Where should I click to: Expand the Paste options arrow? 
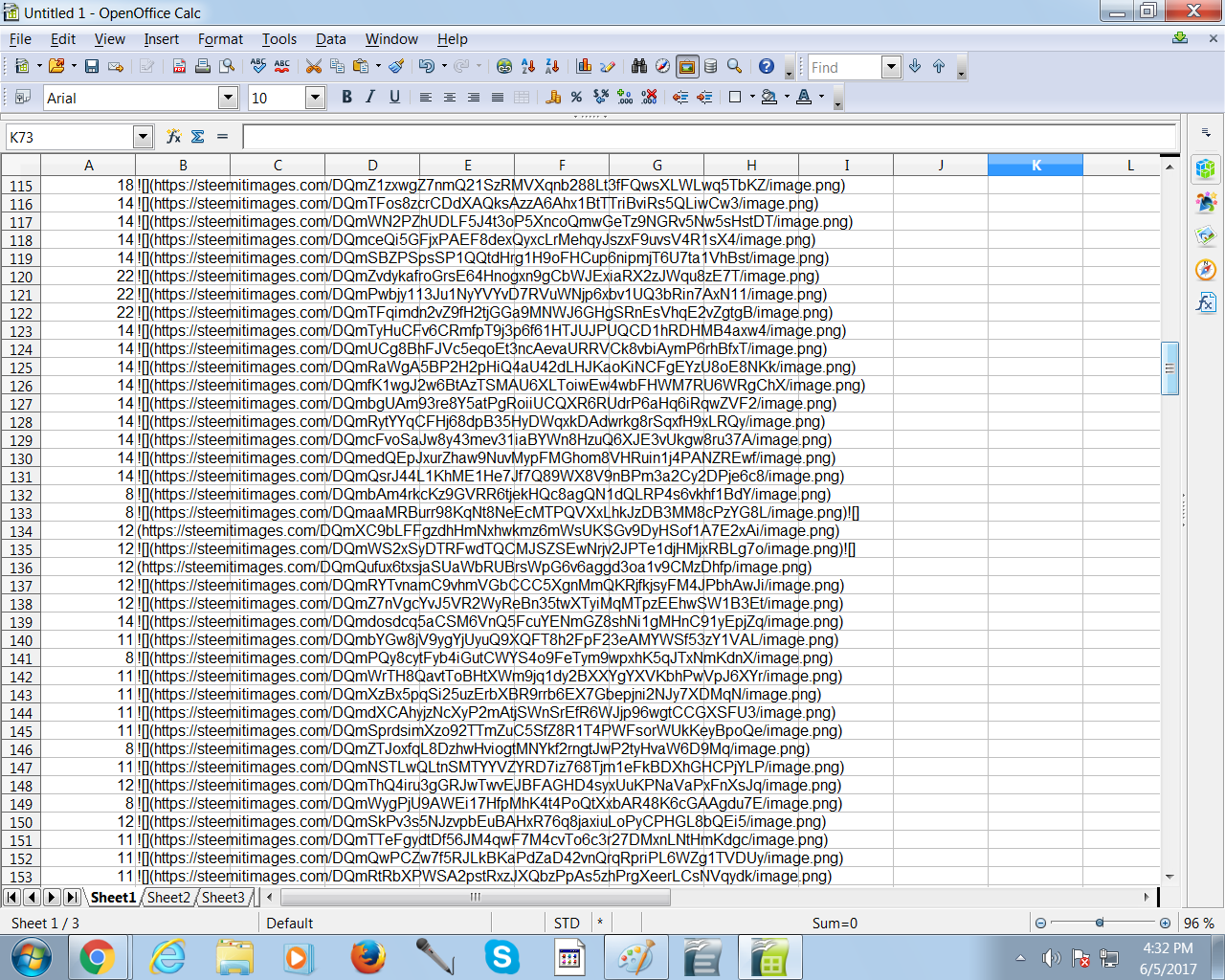pos(378,66)
